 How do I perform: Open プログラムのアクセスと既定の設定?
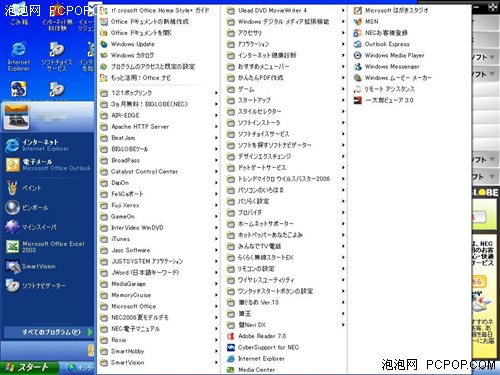(x=148, y=67)
